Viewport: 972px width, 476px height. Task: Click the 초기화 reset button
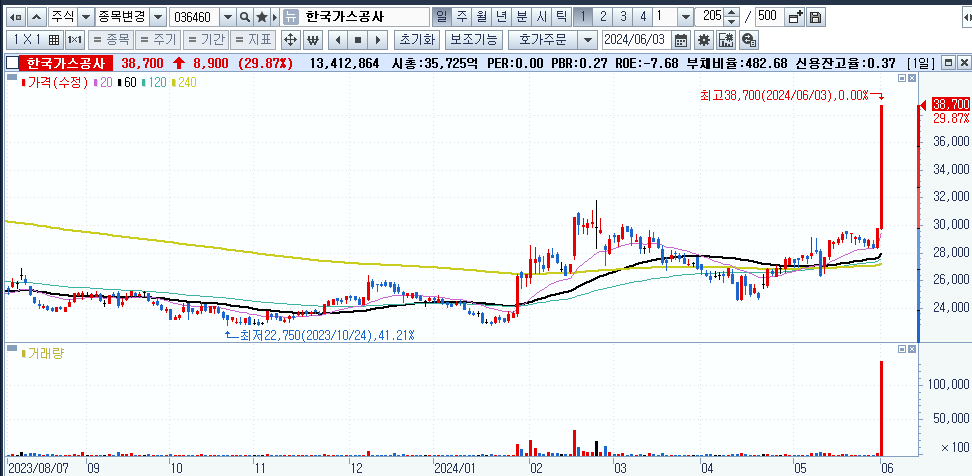(x=417, y=40)
